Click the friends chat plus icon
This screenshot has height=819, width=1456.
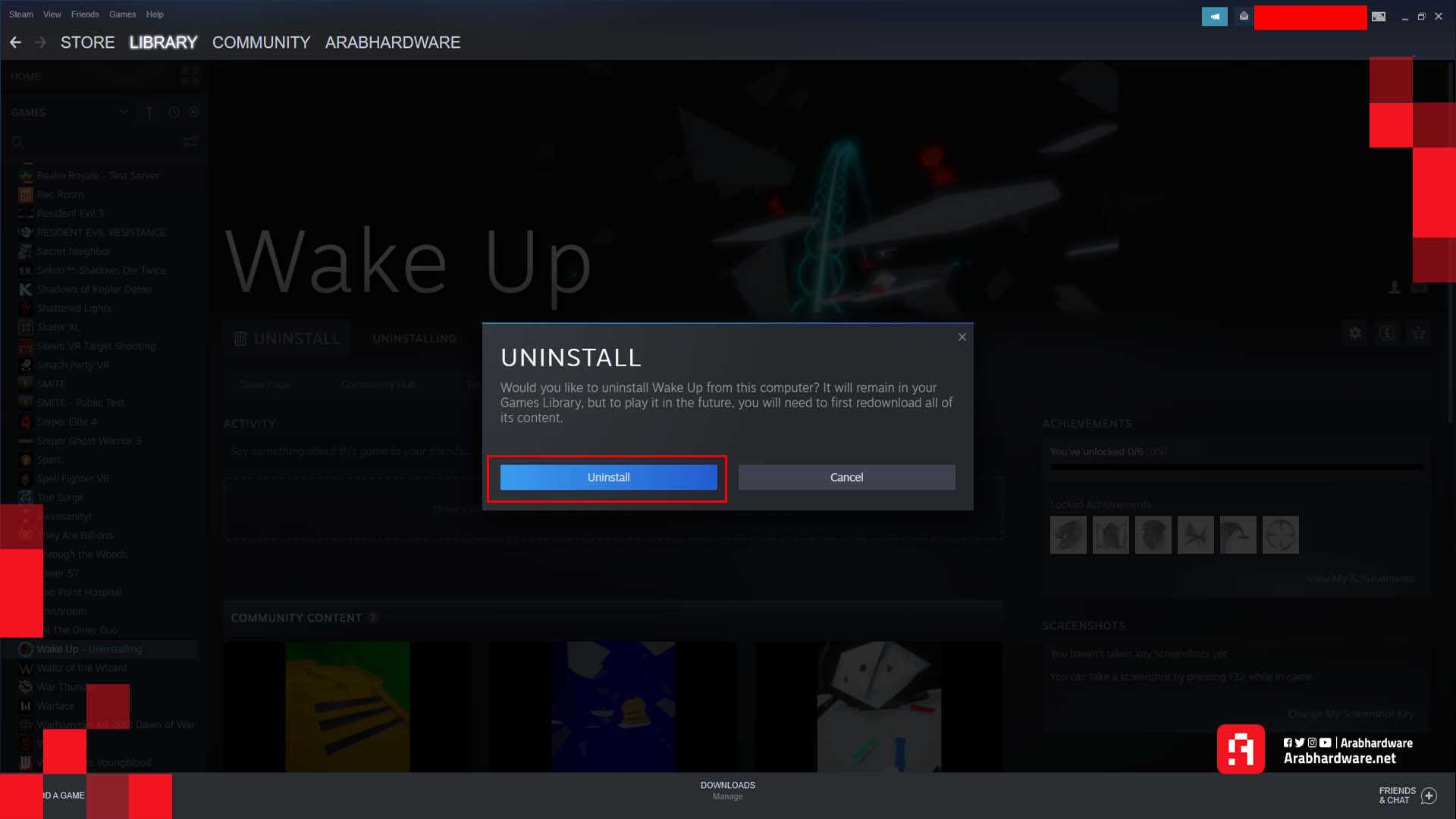1429,795
